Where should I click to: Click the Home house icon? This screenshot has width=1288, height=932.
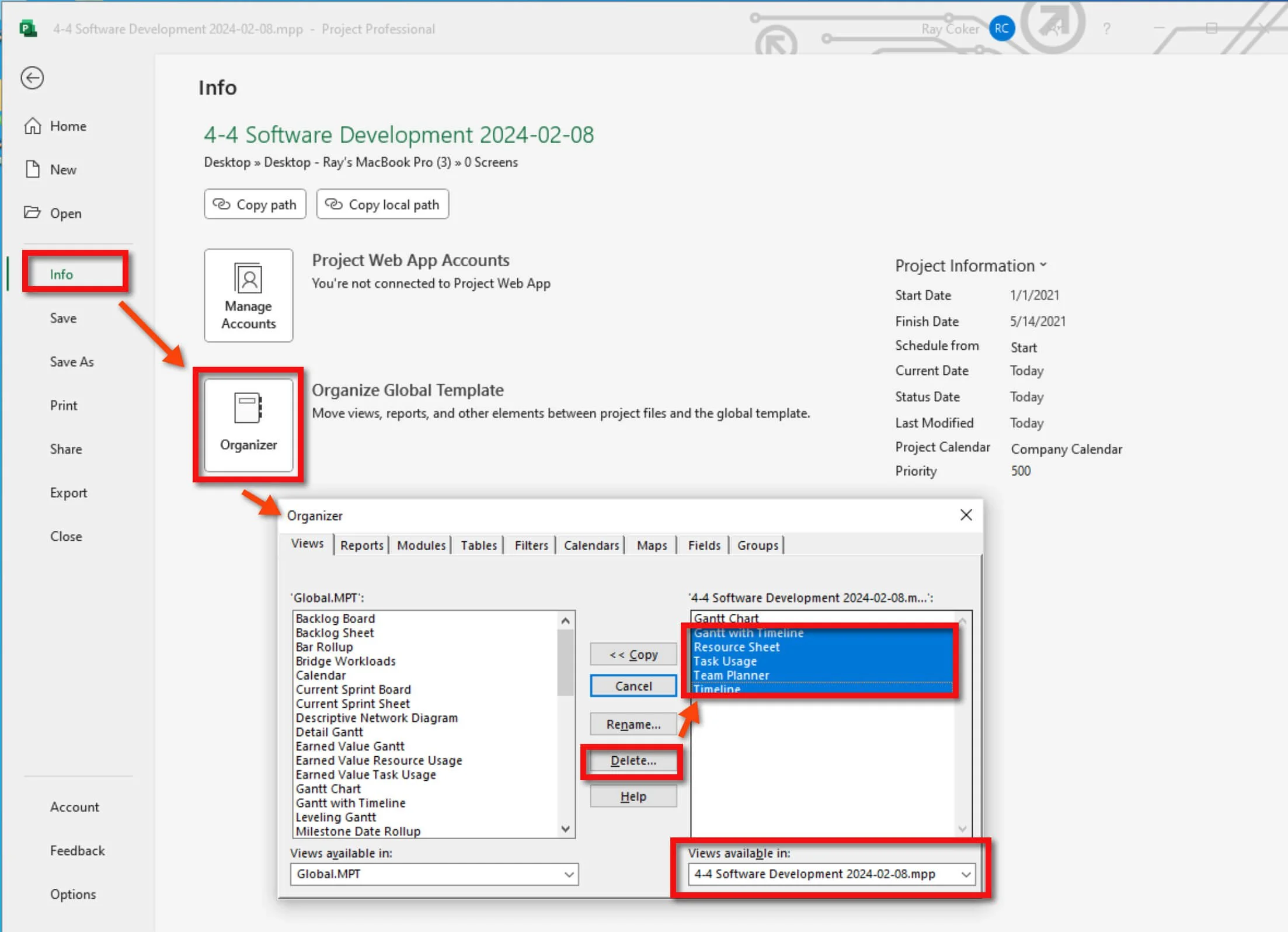(x=33, y=126)
